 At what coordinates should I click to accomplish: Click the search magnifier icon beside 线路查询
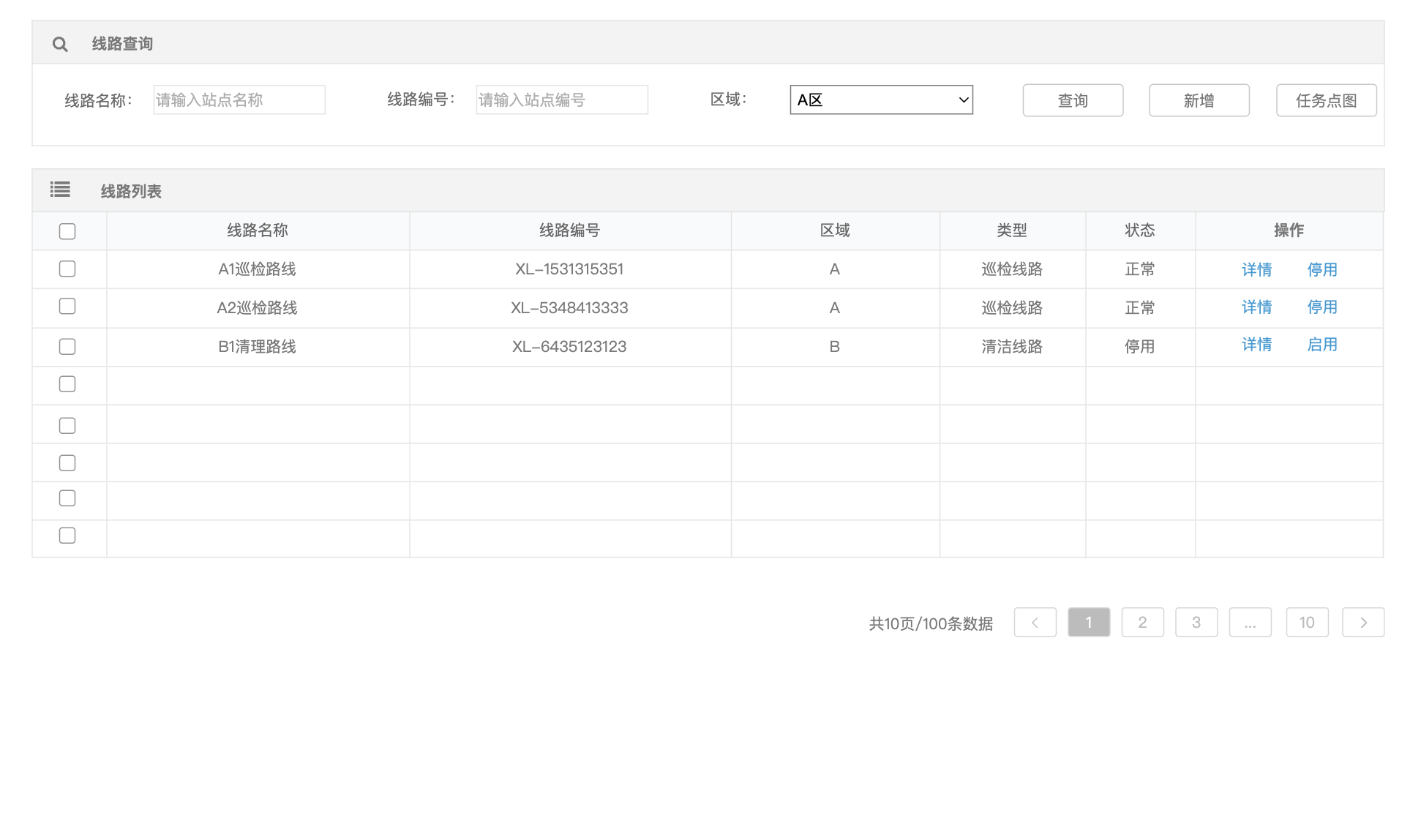click(60, 45)
